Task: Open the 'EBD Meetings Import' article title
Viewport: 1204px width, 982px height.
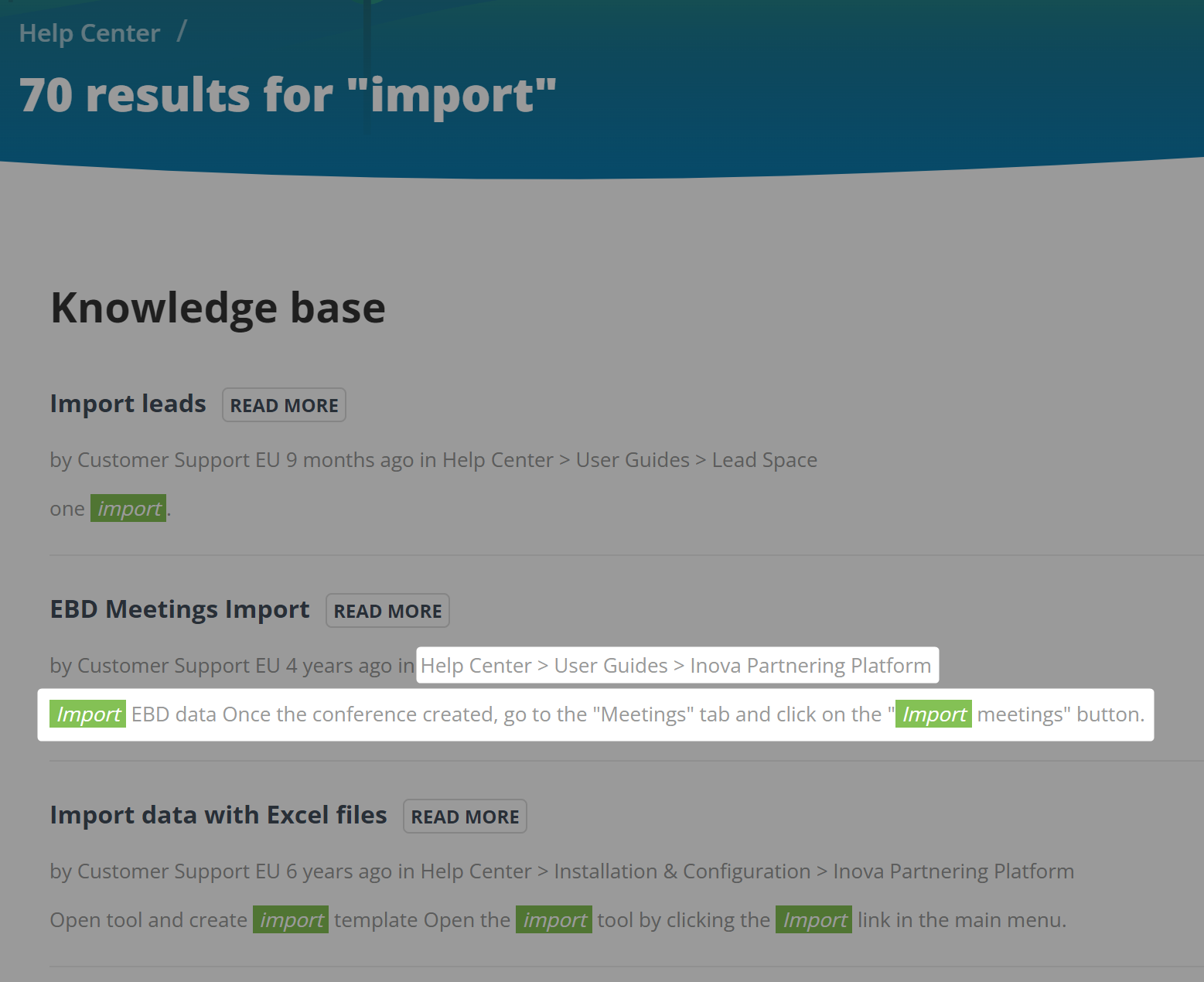Action: [x=179, y=609]
